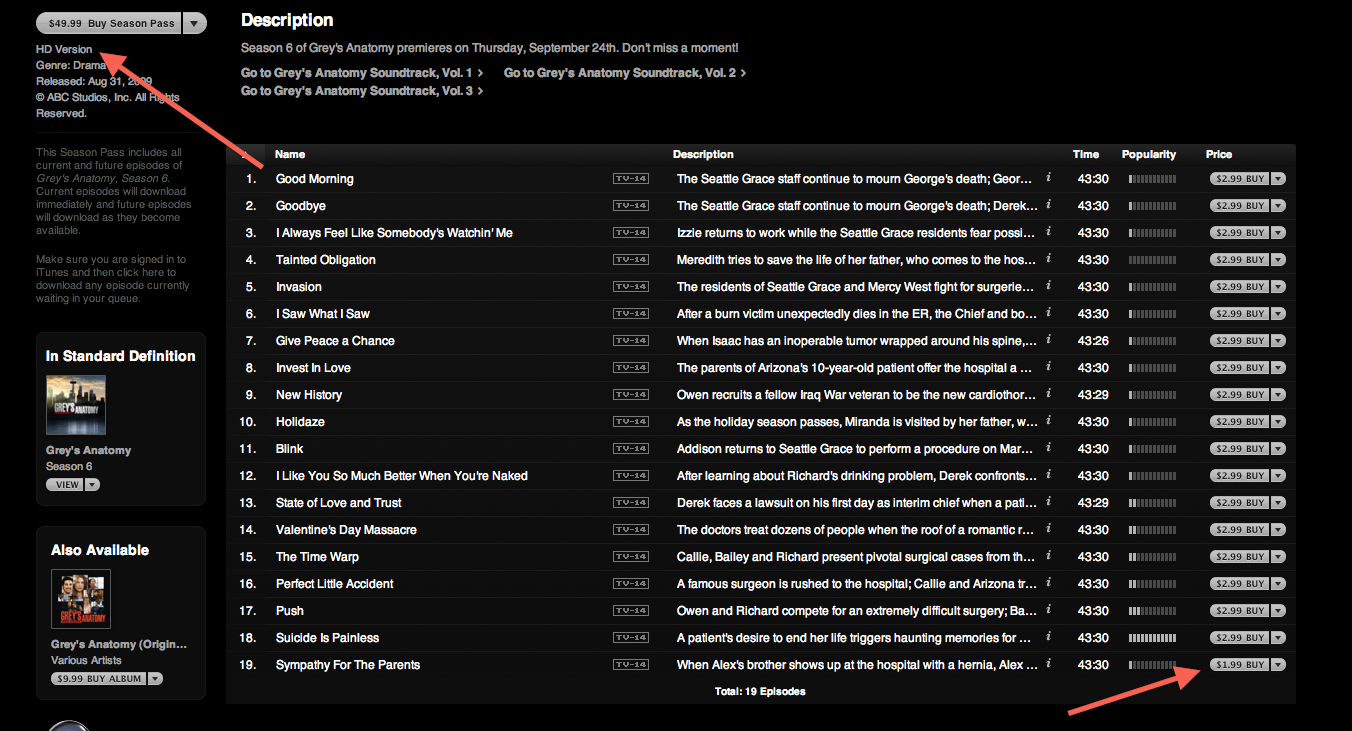The width and height of the screenshot is (1352, 731).
Task: Select episode 'I Always Feel Like Somebody's Watchin' Me'
Action: point(394,233)
